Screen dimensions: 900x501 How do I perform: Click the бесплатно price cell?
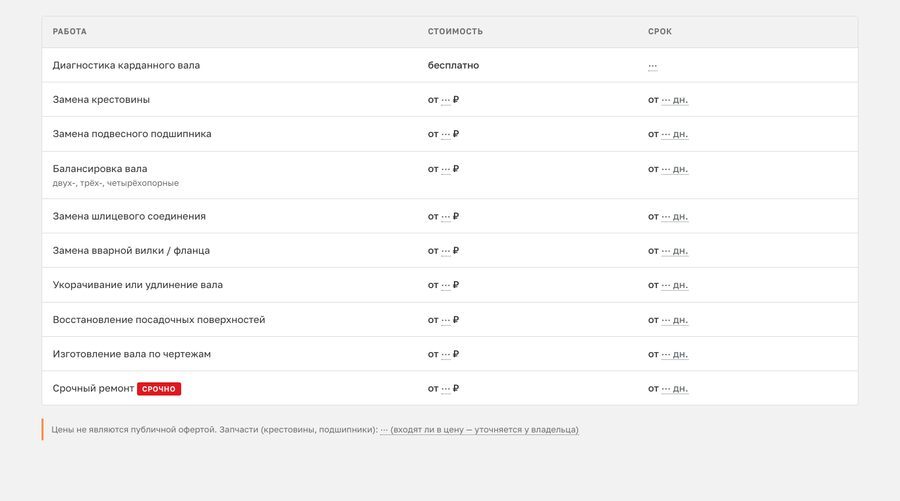tap(453, 65)
